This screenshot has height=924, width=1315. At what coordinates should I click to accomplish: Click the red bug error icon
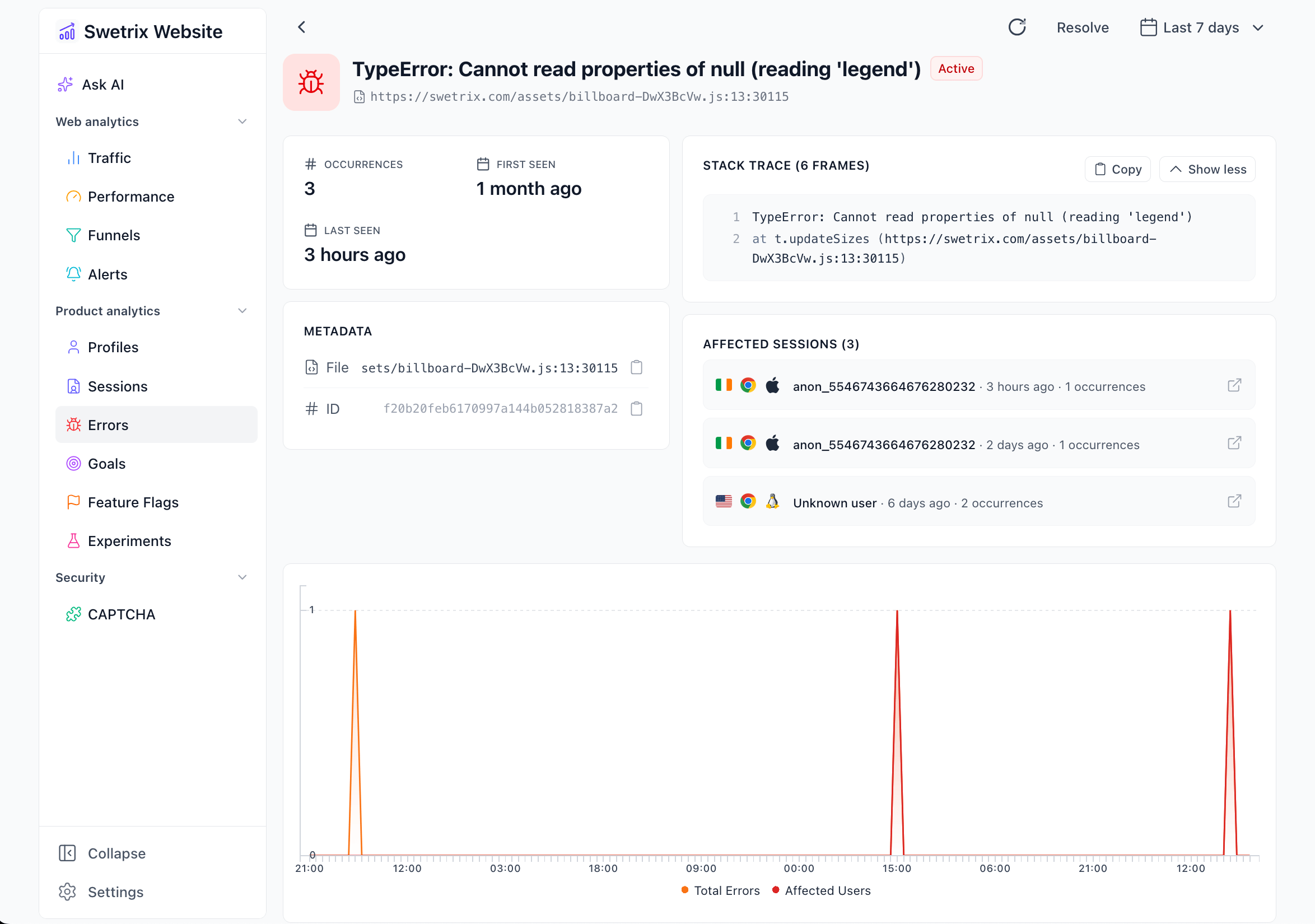[311, 82]
